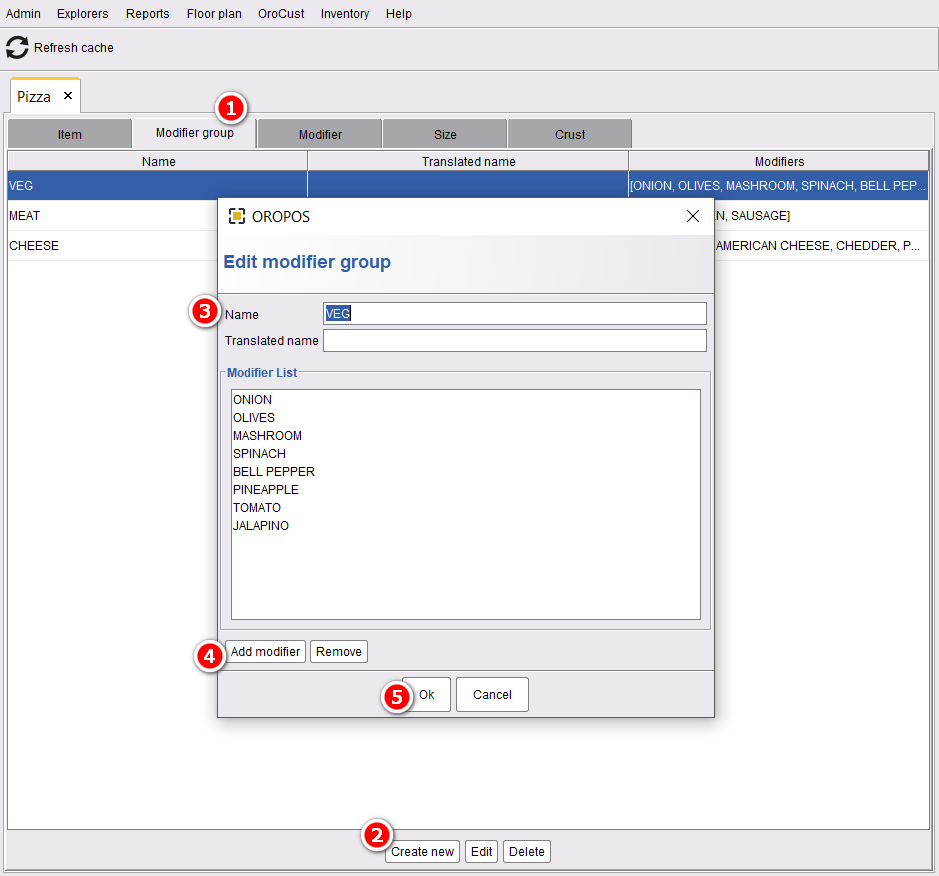Open the Explorers menu
The height and width of the screenshot is (876, 939).
point(83,14)
